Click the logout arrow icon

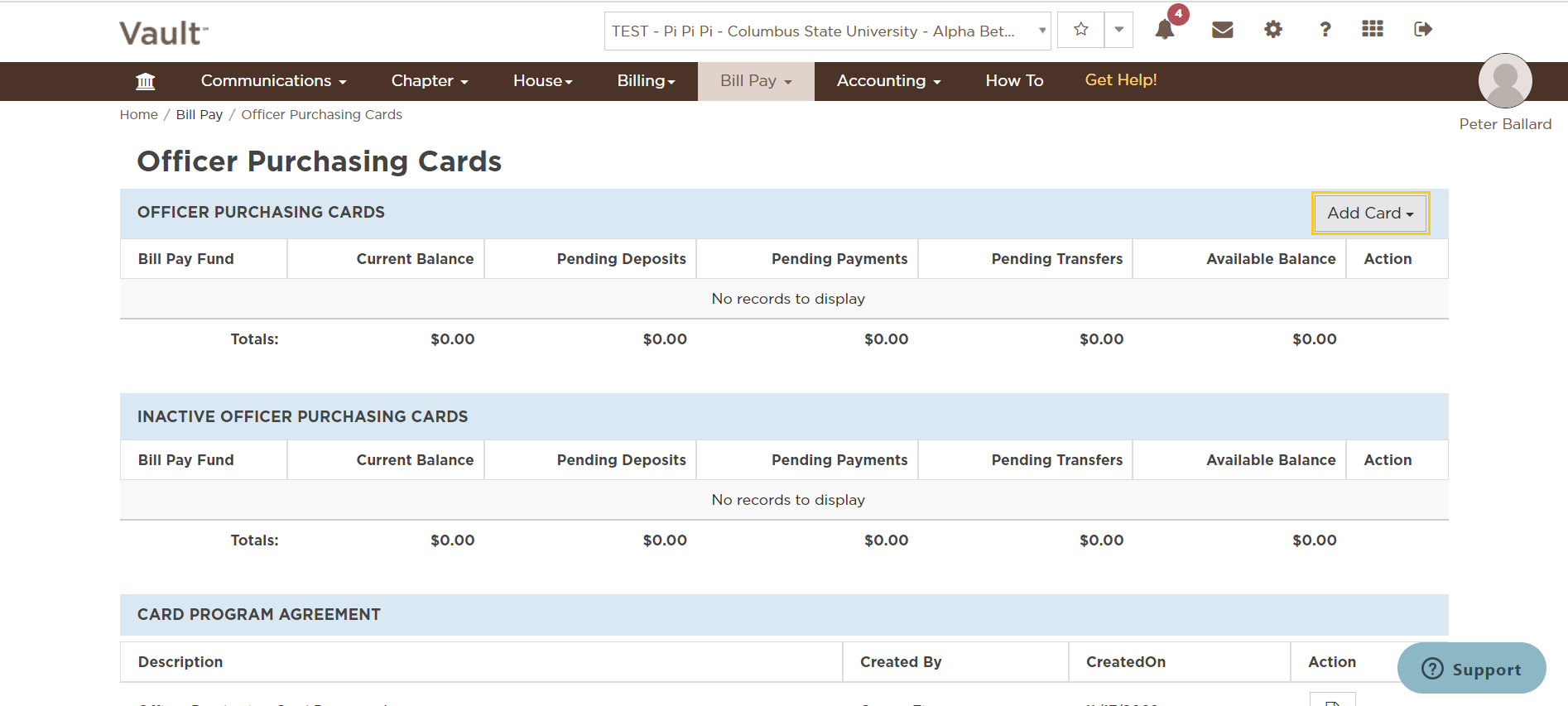(1423, 30)
